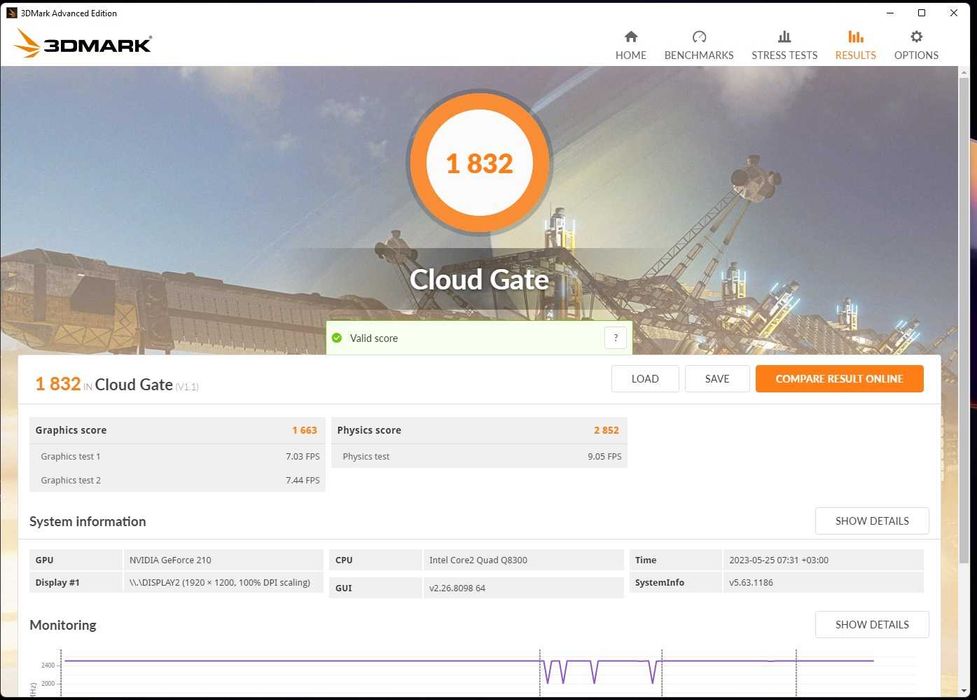Click the 9.05 FPS value
The height and width of the screenshot is (700, 977).
point(604,456)
